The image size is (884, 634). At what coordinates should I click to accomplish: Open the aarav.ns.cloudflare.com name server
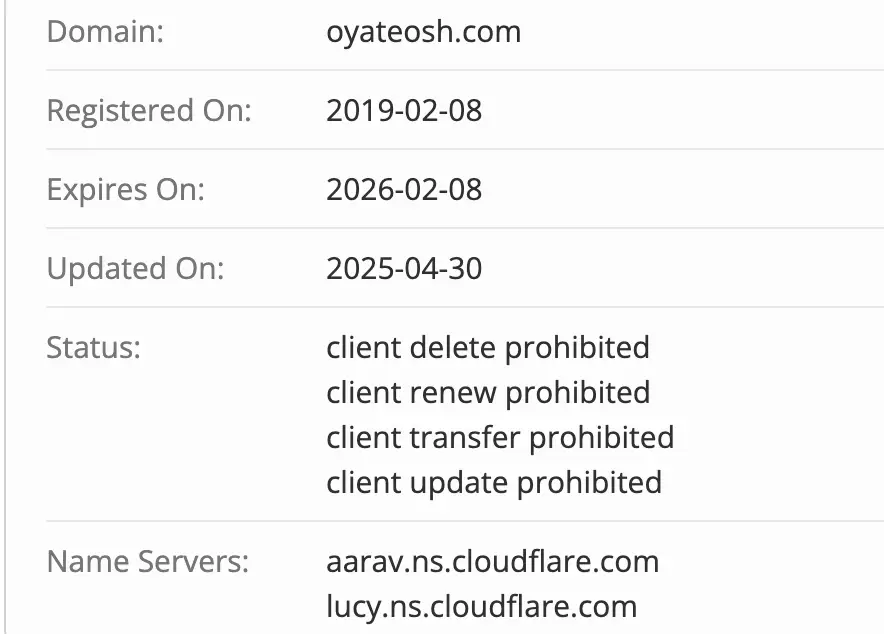coord(492,561)
